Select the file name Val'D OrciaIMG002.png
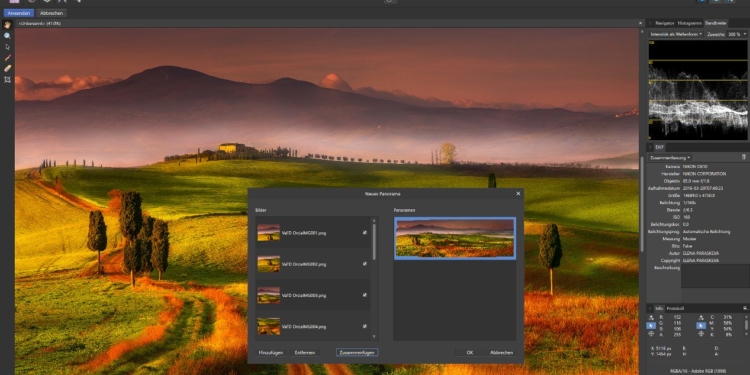 (x=304, y=264)
